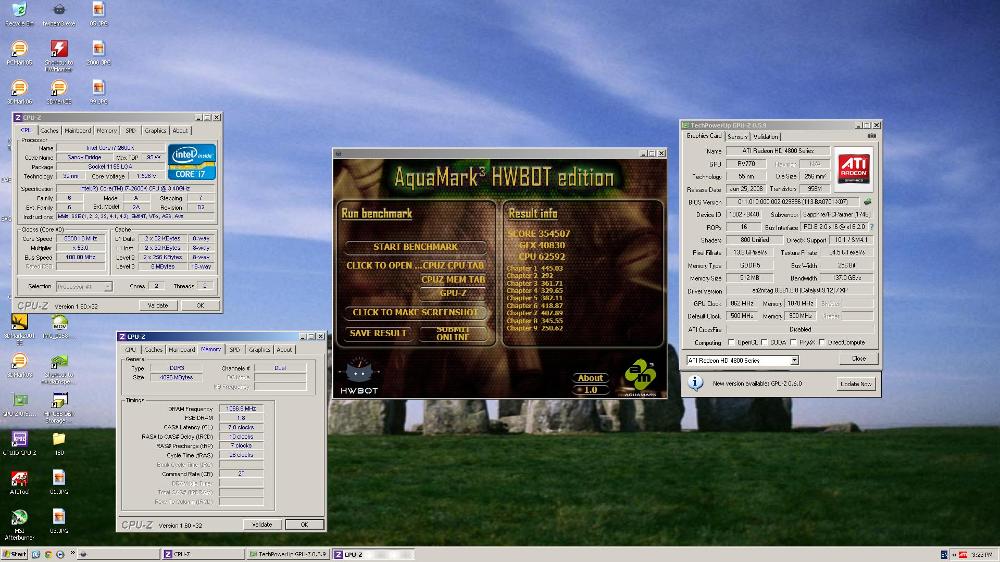Screen dimensions: 1000x562
Task: Click the green BIOS save chip icon in GPU-Z
Action: [x=867, y=202]
